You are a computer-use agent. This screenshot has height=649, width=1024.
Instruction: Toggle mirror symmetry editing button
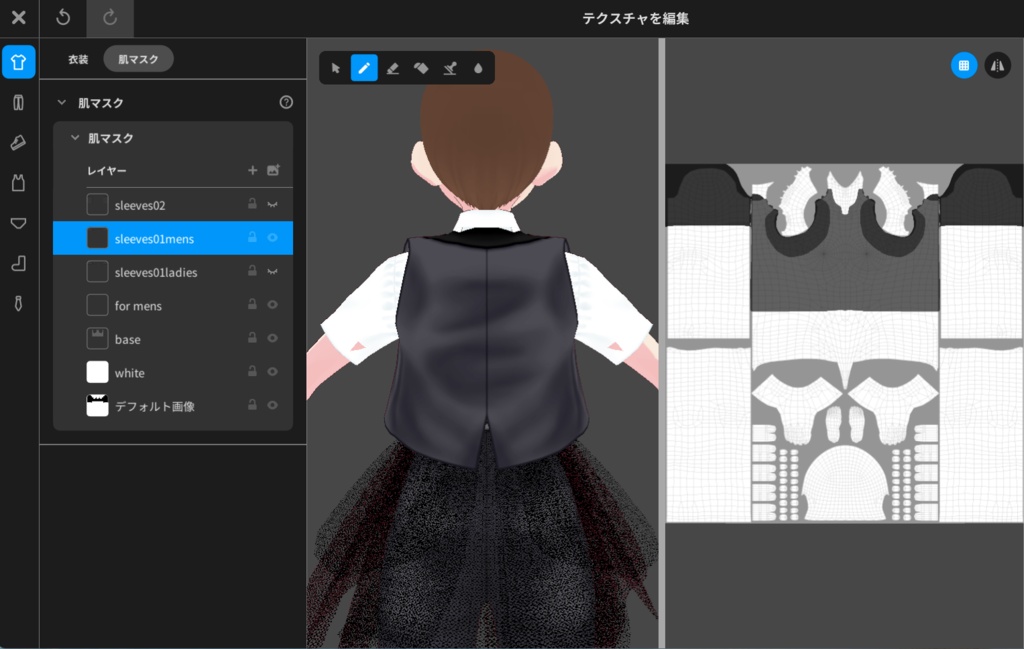click(998, 65)
